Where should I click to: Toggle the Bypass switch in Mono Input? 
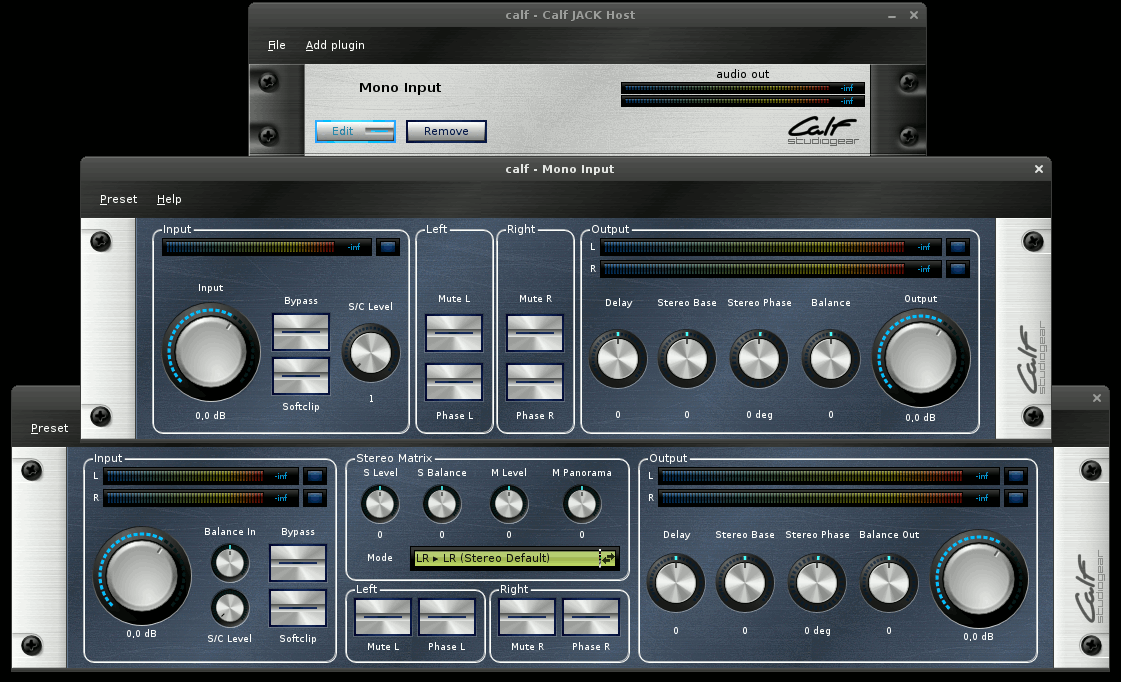(301, 332)
